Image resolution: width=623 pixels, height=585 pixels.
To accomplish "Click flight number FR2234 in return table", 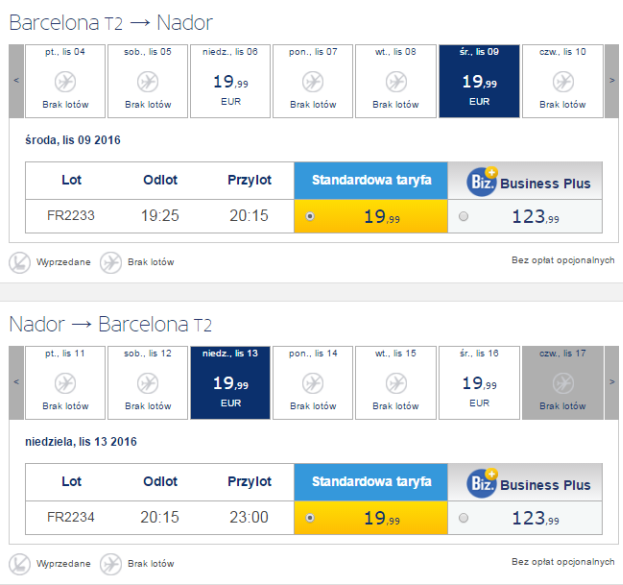I will [71, 517].
